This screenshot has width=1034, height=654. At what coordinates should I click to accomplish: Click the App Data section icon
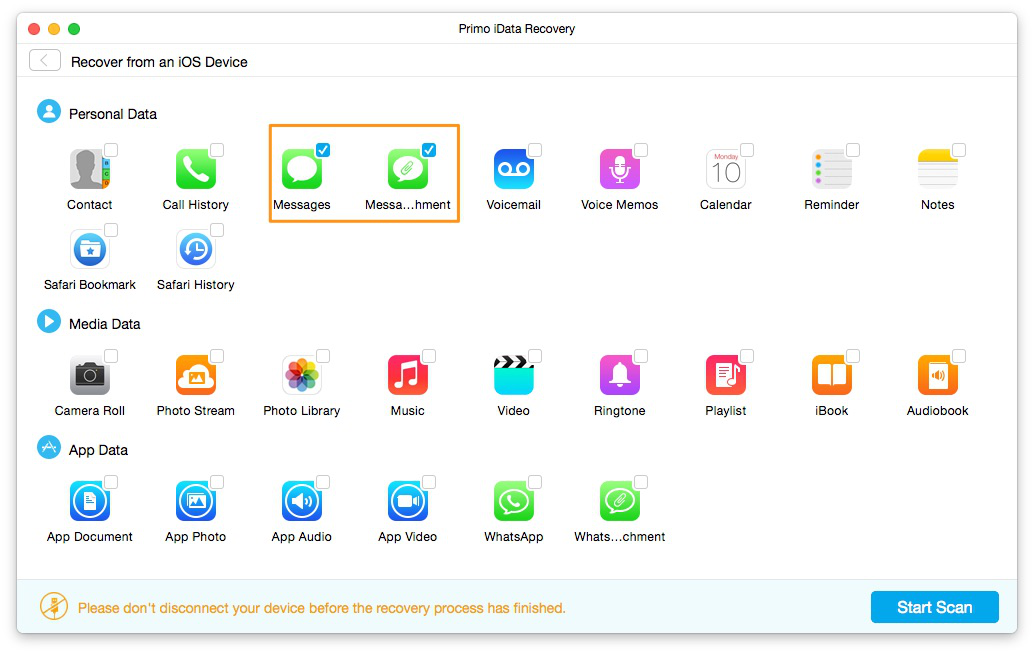click(x=49, y=448)
